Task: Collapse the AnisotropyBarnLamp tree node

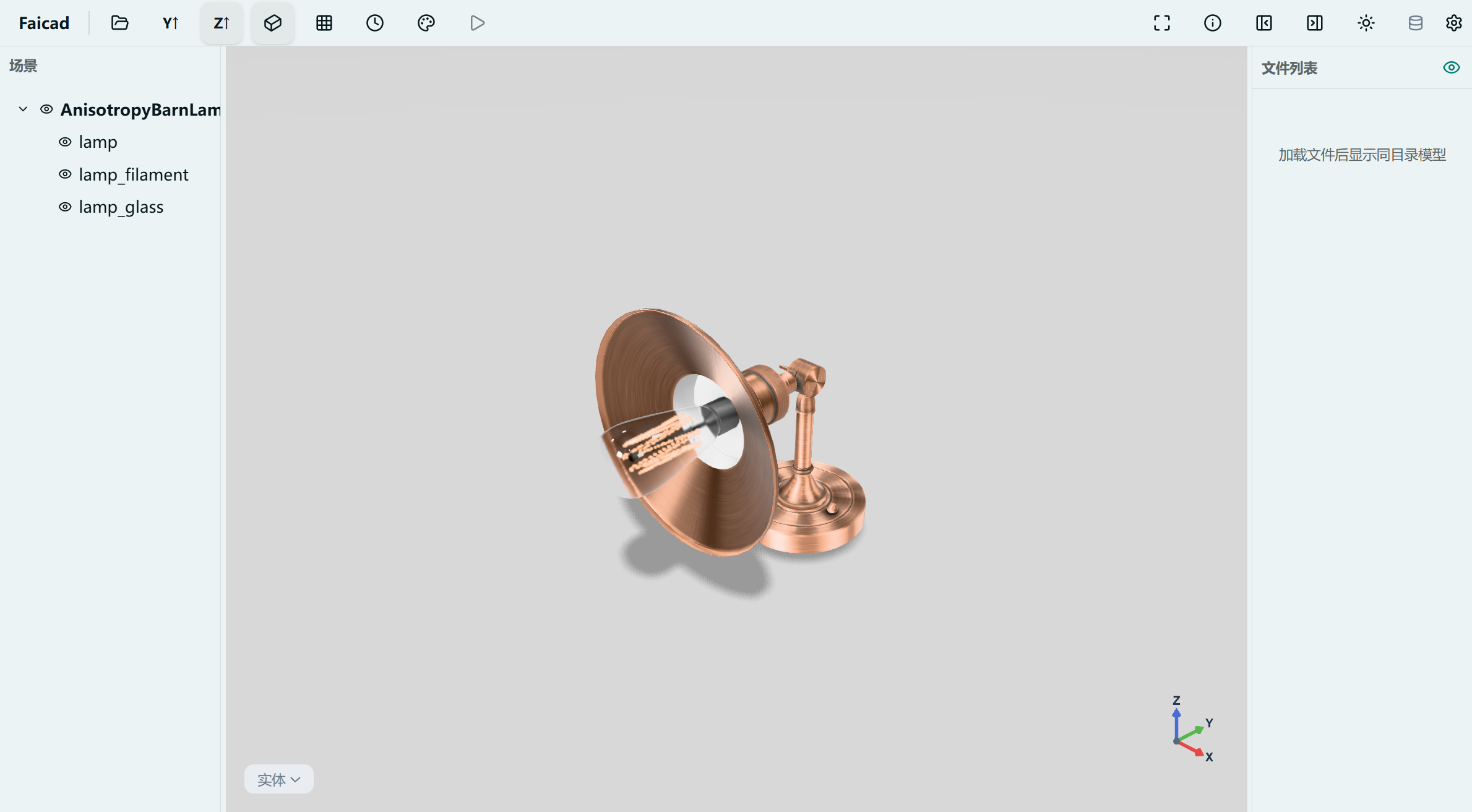Action: click(23, 109)
